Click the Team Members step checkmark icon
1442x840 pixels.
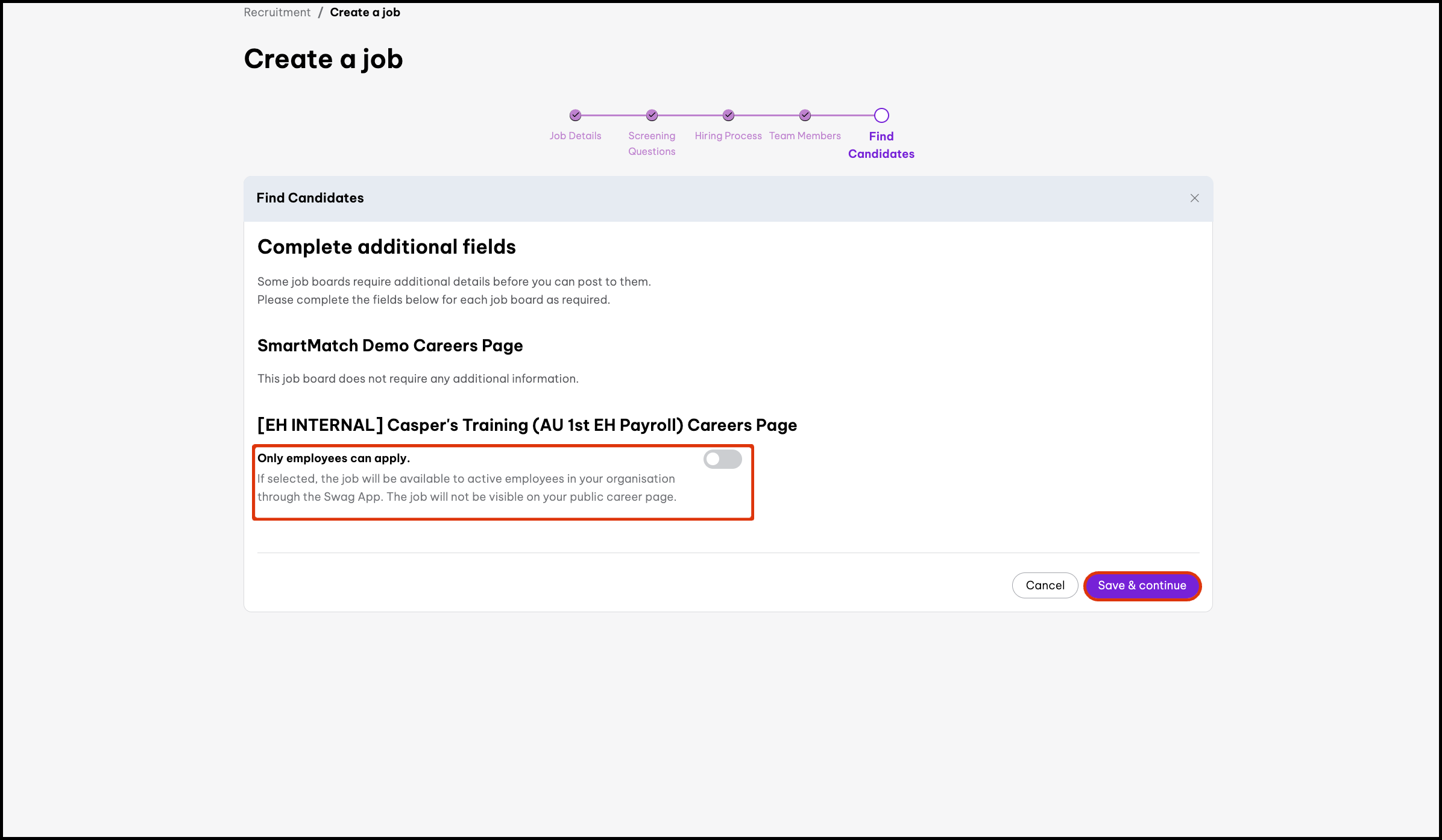click(805, 115)
